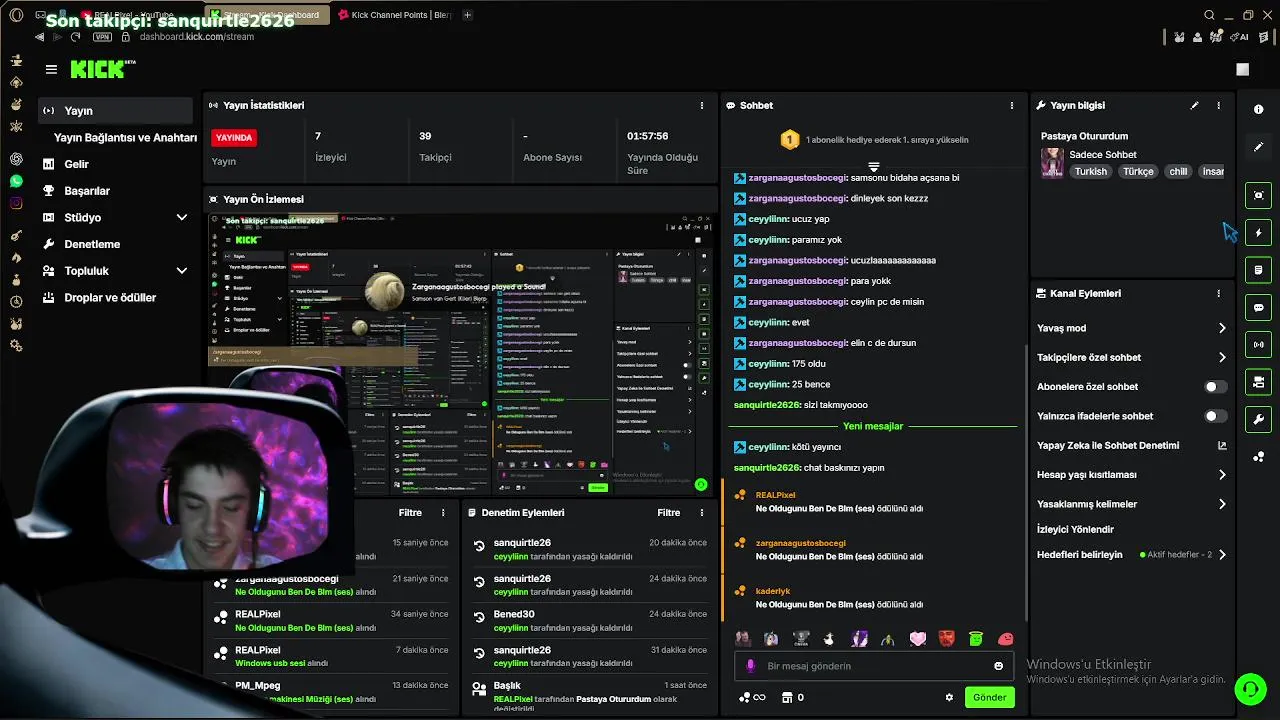Click the Turkish tag chip
Image resolution: width=1280 pixels, height=720 pixels.
pos(1091,171)
